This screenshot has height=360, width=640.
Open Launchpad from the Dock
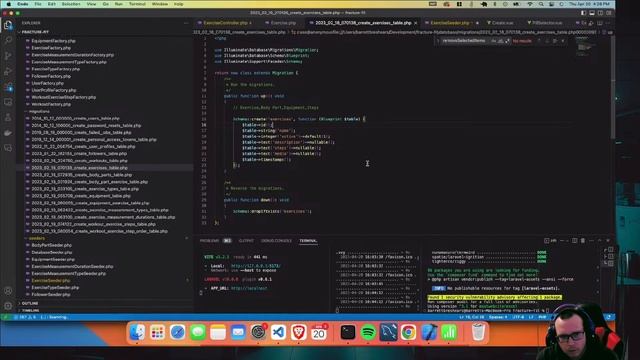coord(157,332)
